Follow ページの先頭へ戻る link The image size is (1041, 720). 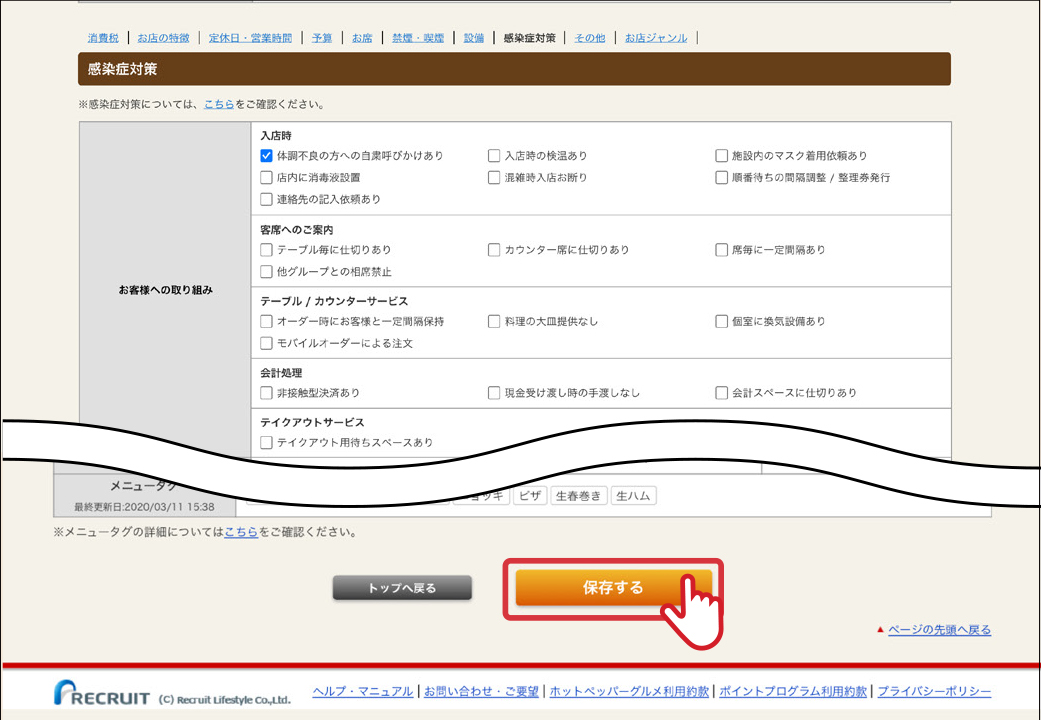(939, 630)
